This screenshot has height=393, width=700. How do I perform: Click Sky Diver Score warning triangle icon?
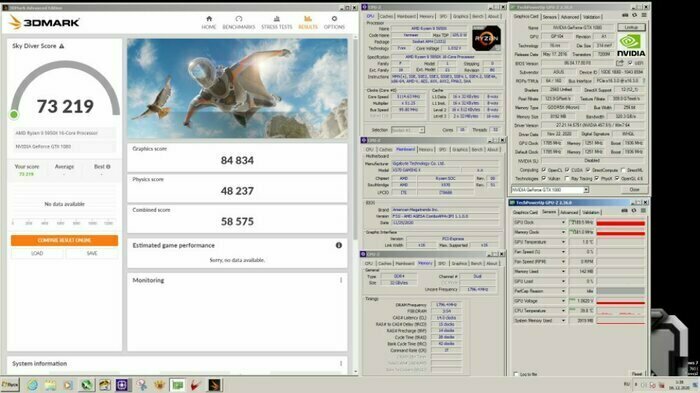click(62, 46)
